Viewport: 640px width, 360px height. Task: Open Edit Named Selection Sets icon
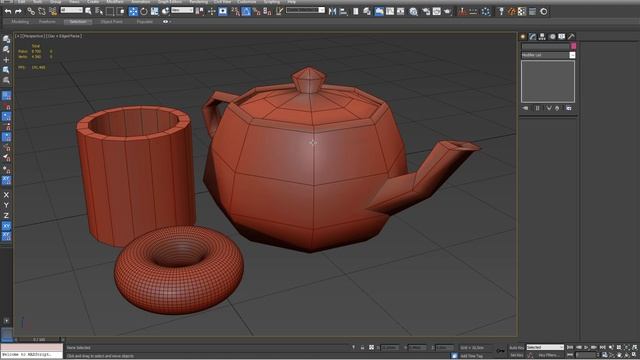[x=279, y=11]
